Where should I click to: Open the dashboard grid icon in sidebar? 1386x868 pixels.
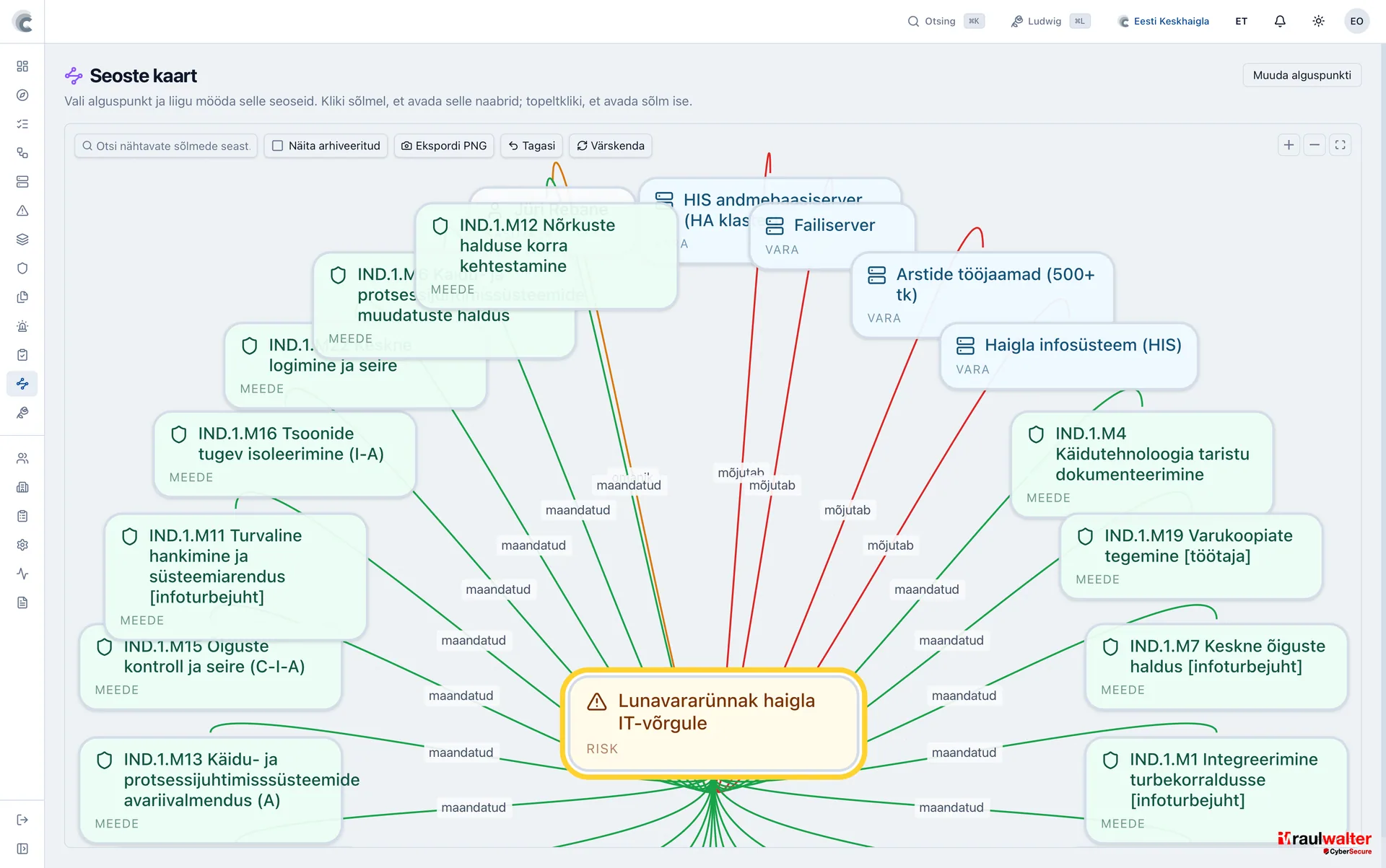[x=22, y=66]
